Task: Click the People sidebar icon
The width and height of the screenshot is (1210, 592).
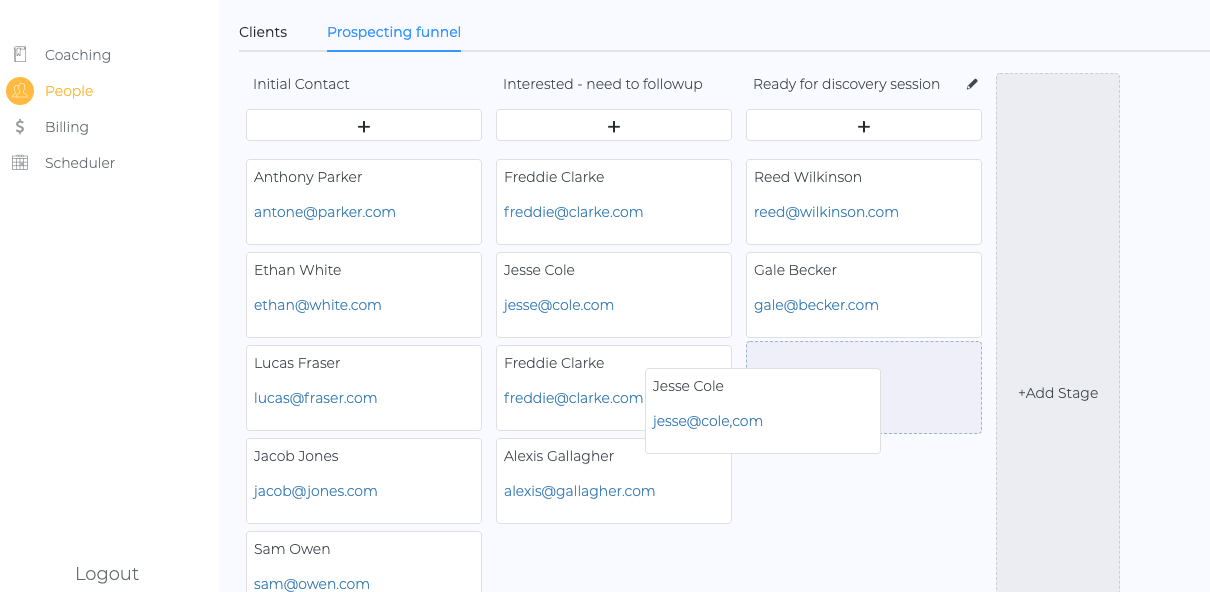Action: pos(20,91)
